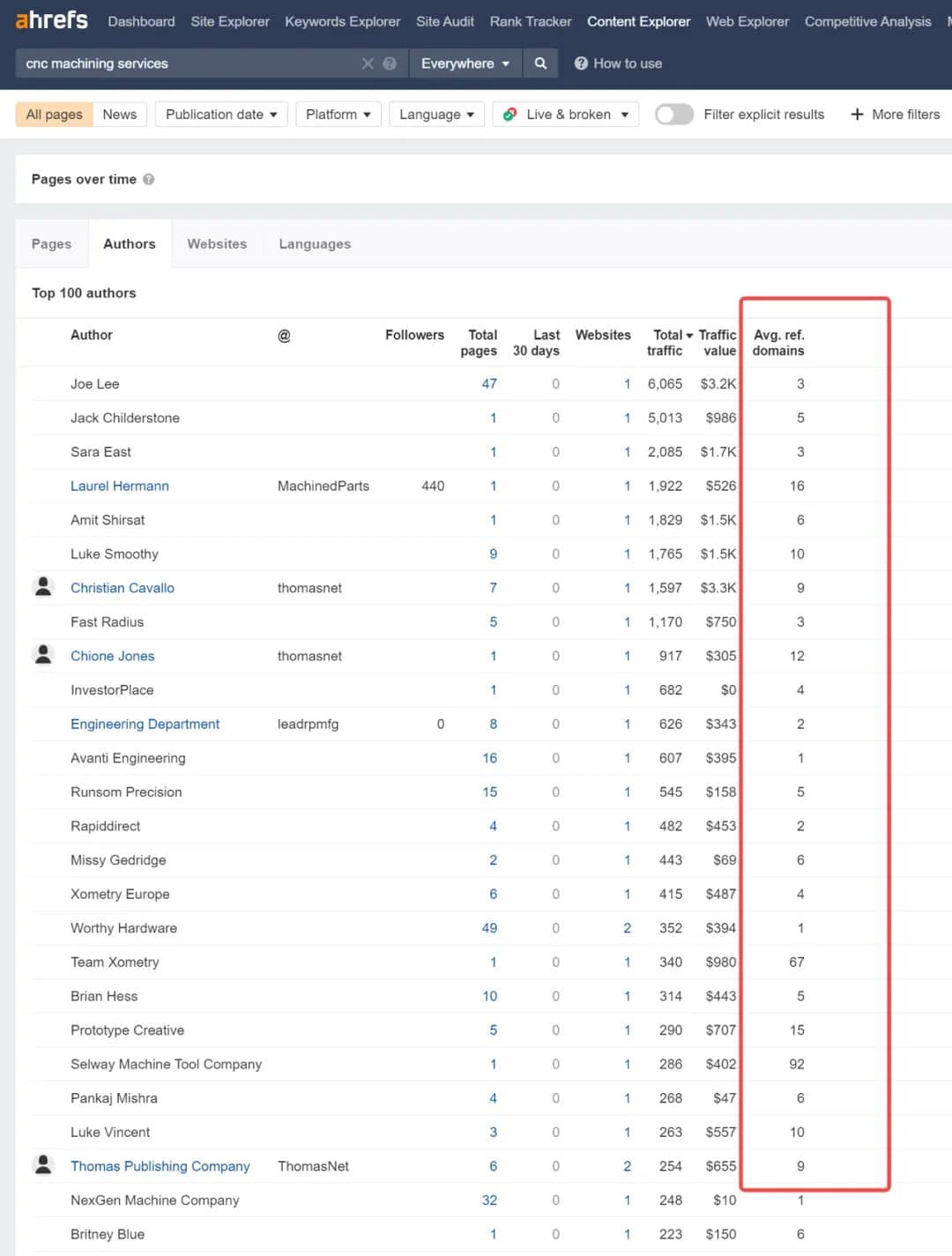Click Chione Jones's avatar icon
The image size is (952, 1256).
coord(43,654)
